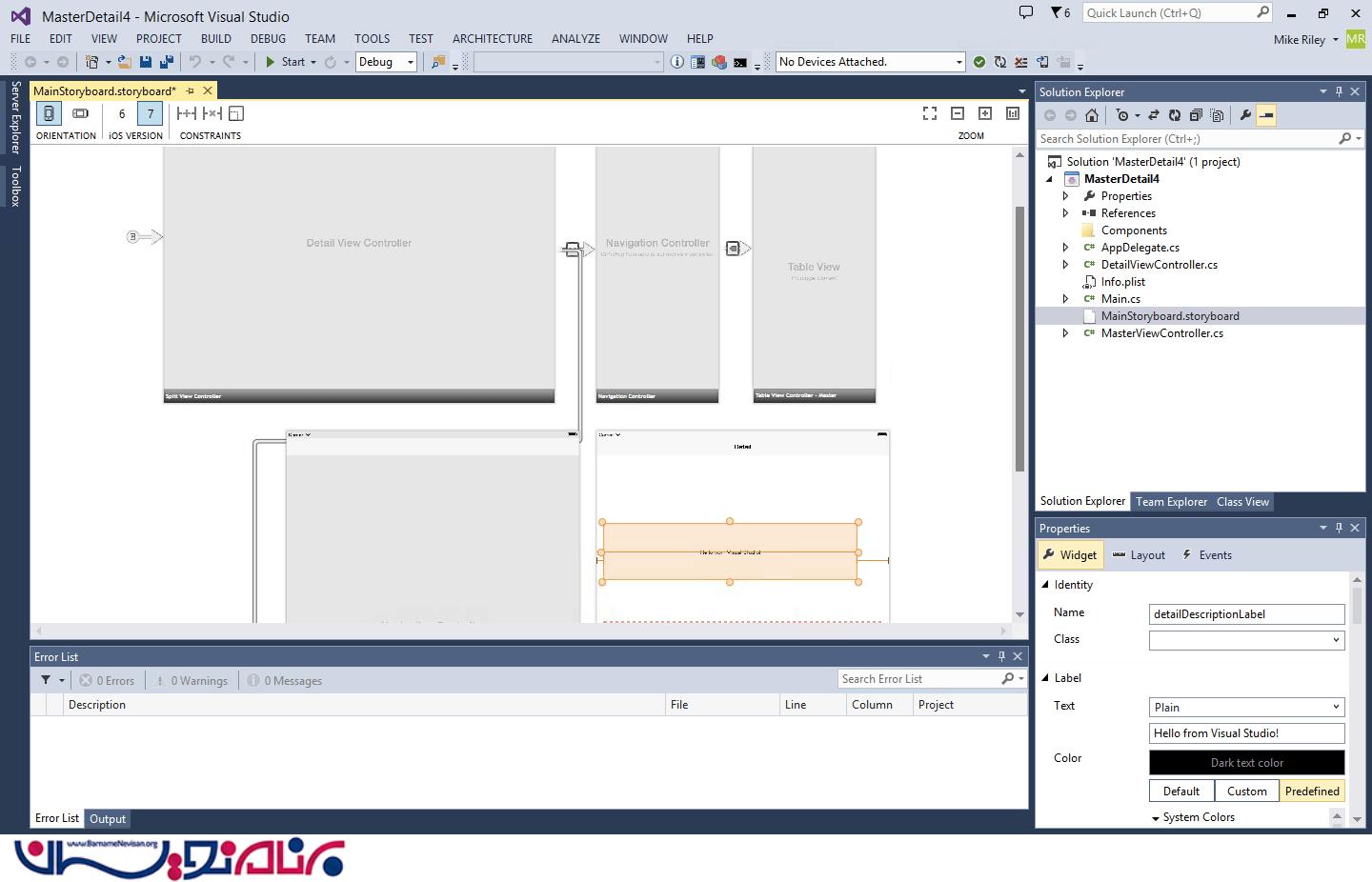
Task: Open the Server Explorer side panel
Action: point(15,117)
